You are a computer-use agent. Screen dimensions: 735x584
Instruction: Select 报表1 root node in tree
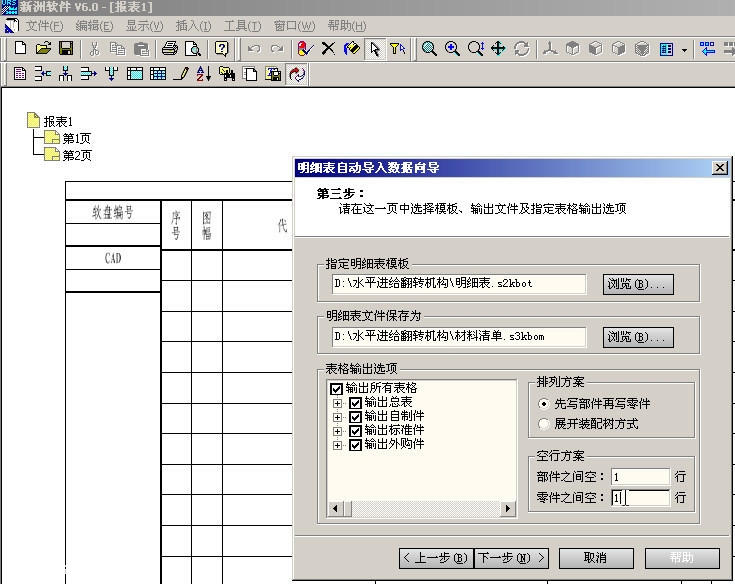pyautogui.click(x=58, y=121)
